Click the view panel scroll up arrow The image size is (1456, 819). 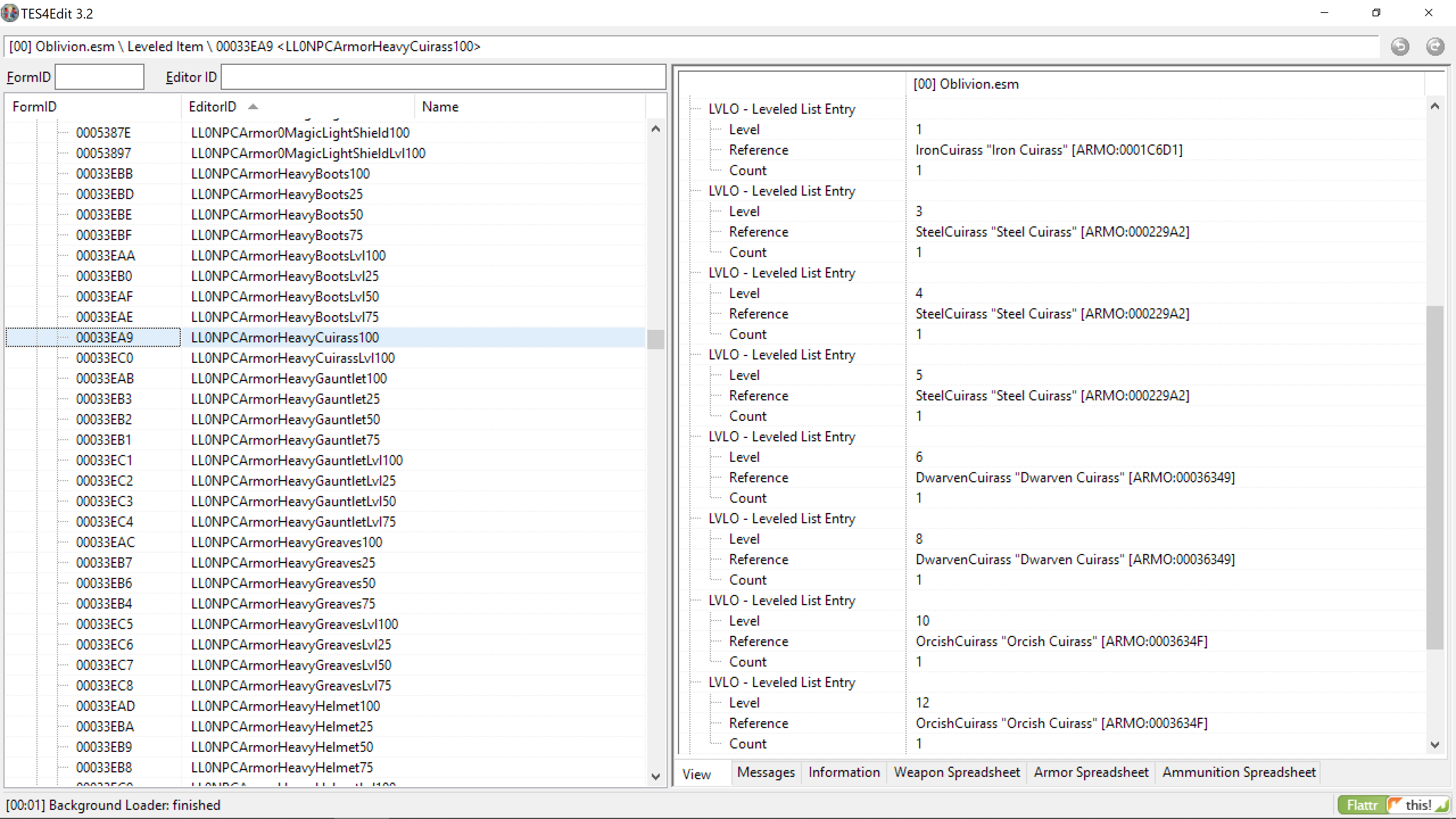point(1434,106)
